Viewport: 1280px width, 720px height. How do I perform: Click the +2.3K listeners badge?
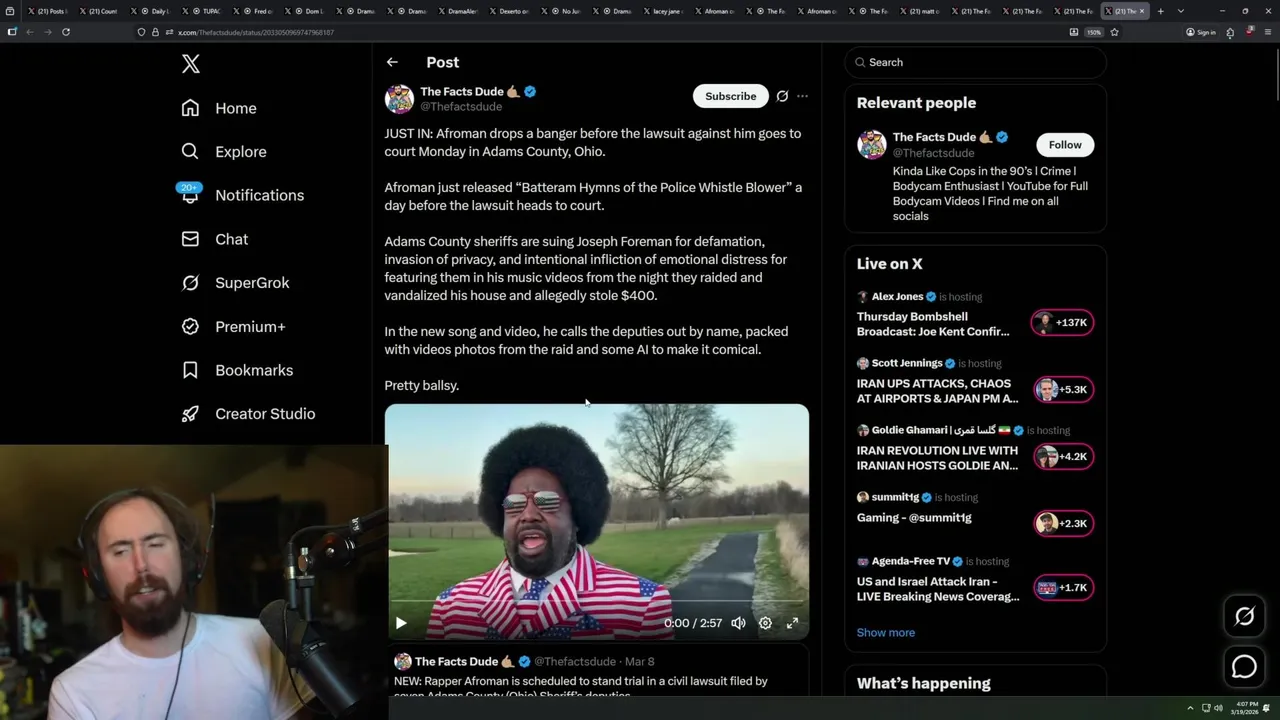tap(1063, 523)
